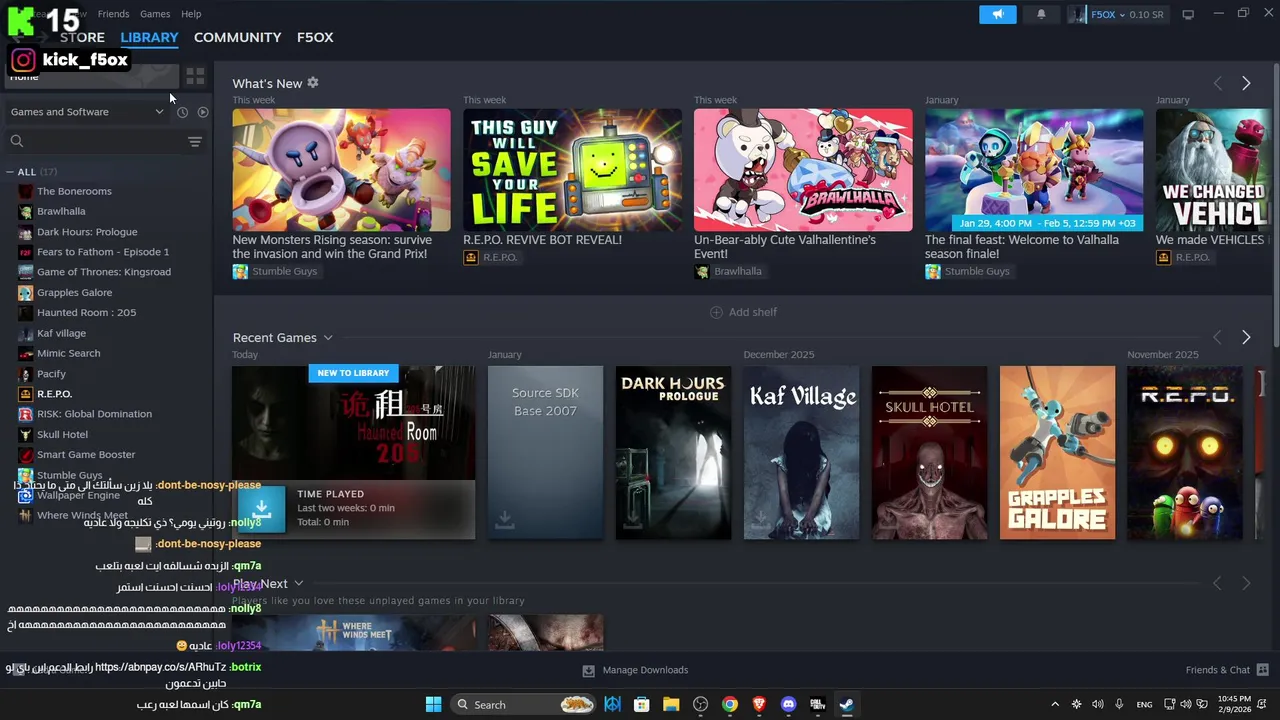The width and height of the screenshot is (1280, 720).
Task: Open the Games menu
Action: [x=155, y=14]
